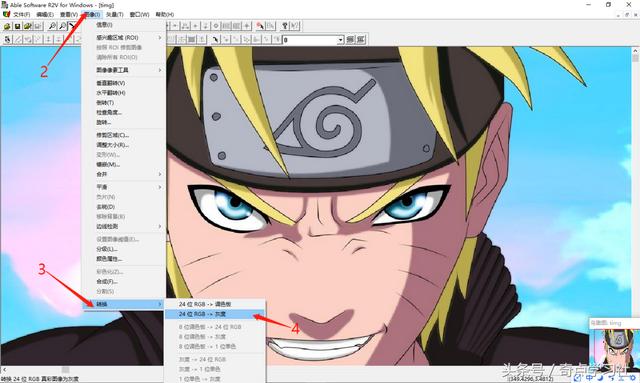Choose 颜色属性... menu item
This screenshot has width=640, height=383.
tap(124, 259)
